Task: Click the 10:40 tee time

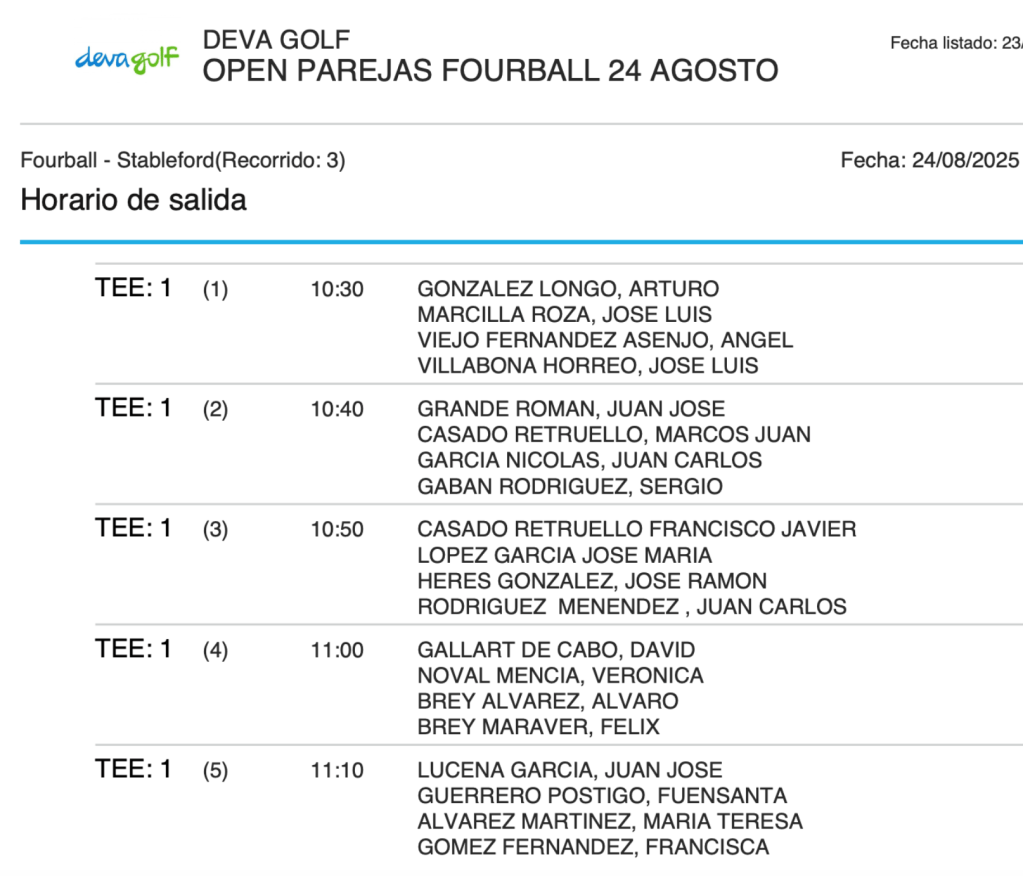Action: click(x=337, y=410)
